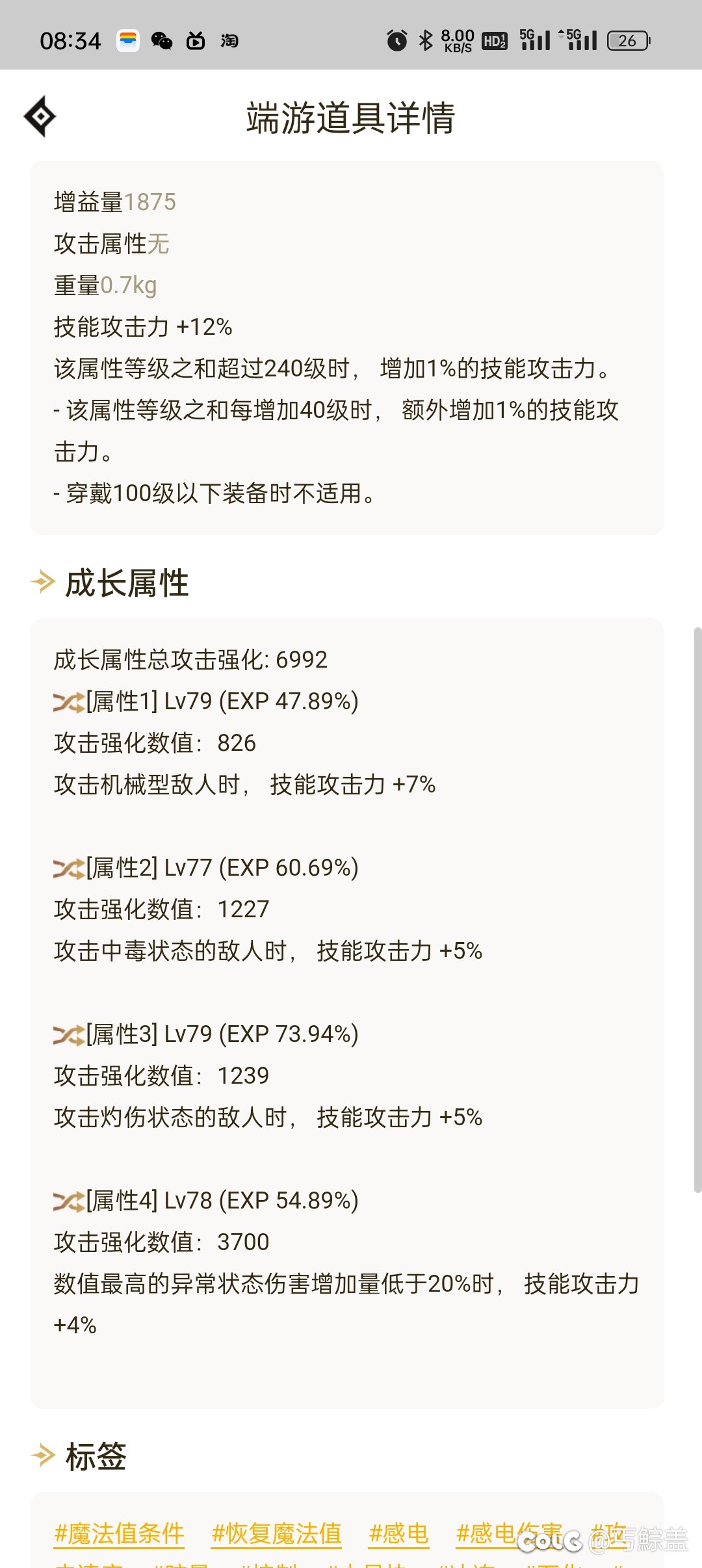The image size is (702, 1568).
Task: Tap the Taobao notification icon
Action: tap(229, 41)
